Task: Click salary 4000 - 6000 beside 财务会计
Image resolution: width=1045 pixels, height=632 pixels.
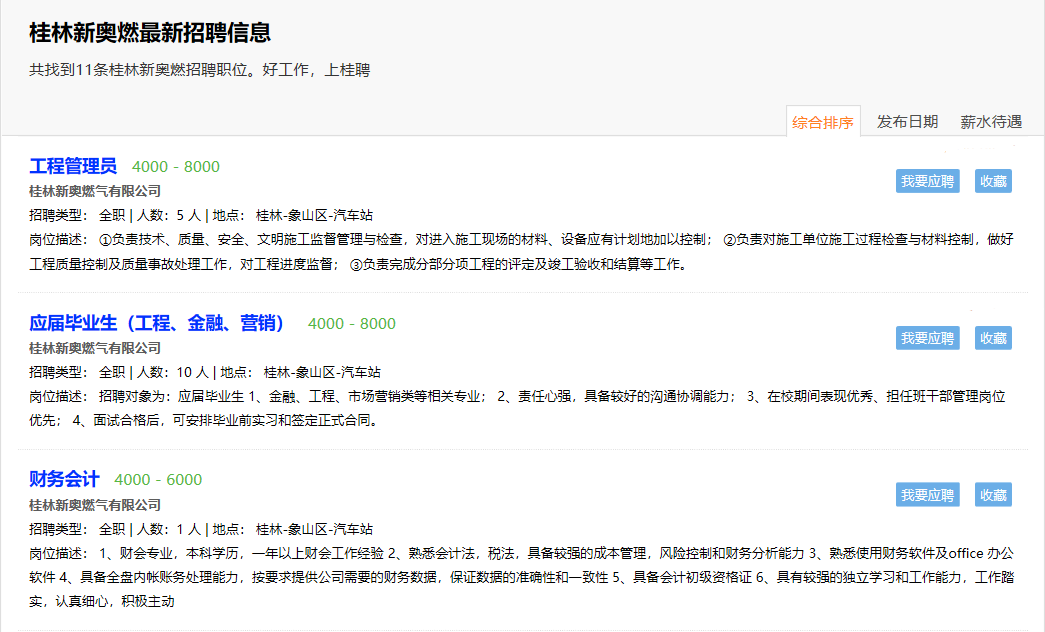Action: pos(158,480)
